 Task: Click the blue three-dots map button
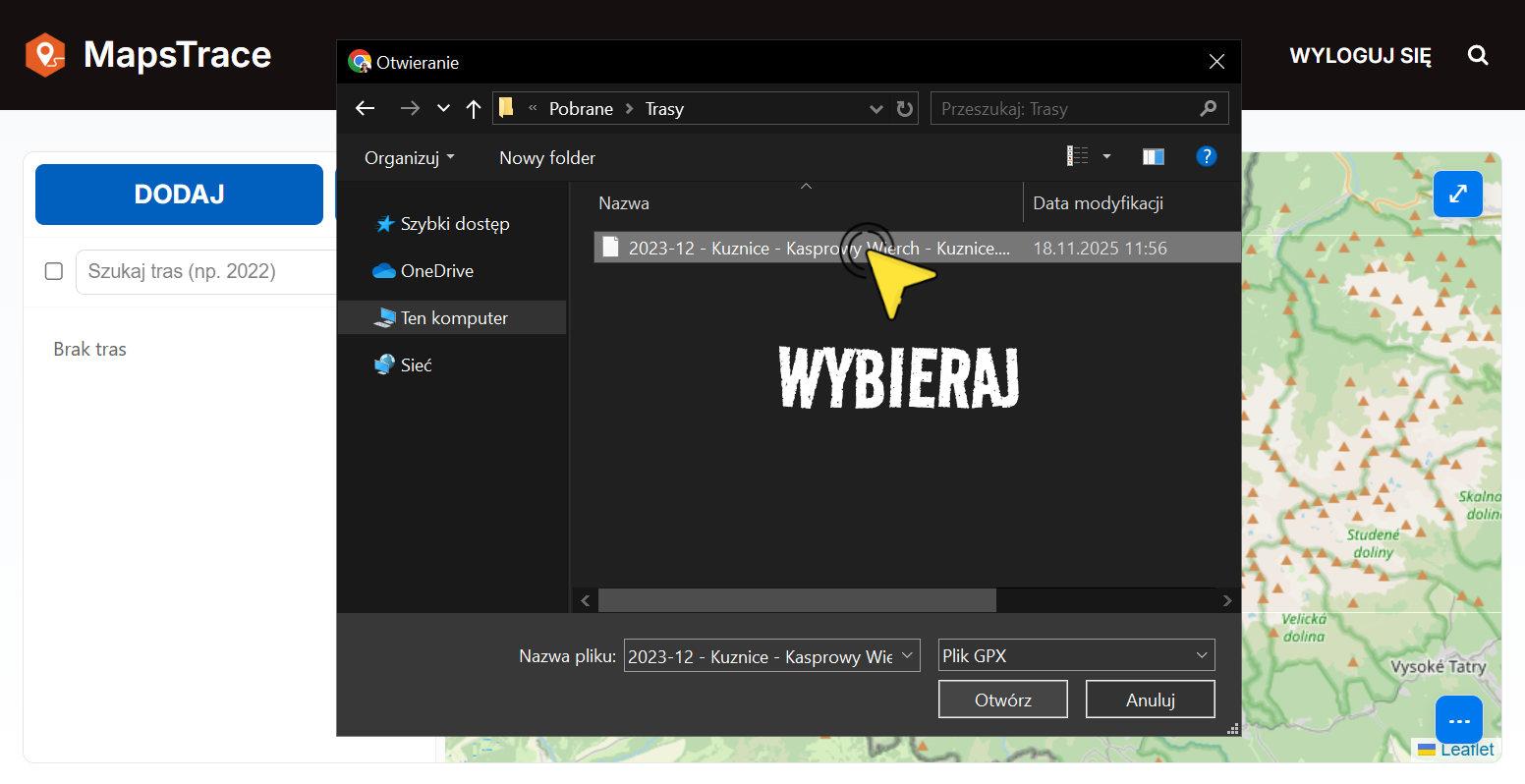(x=1458, y=721)
